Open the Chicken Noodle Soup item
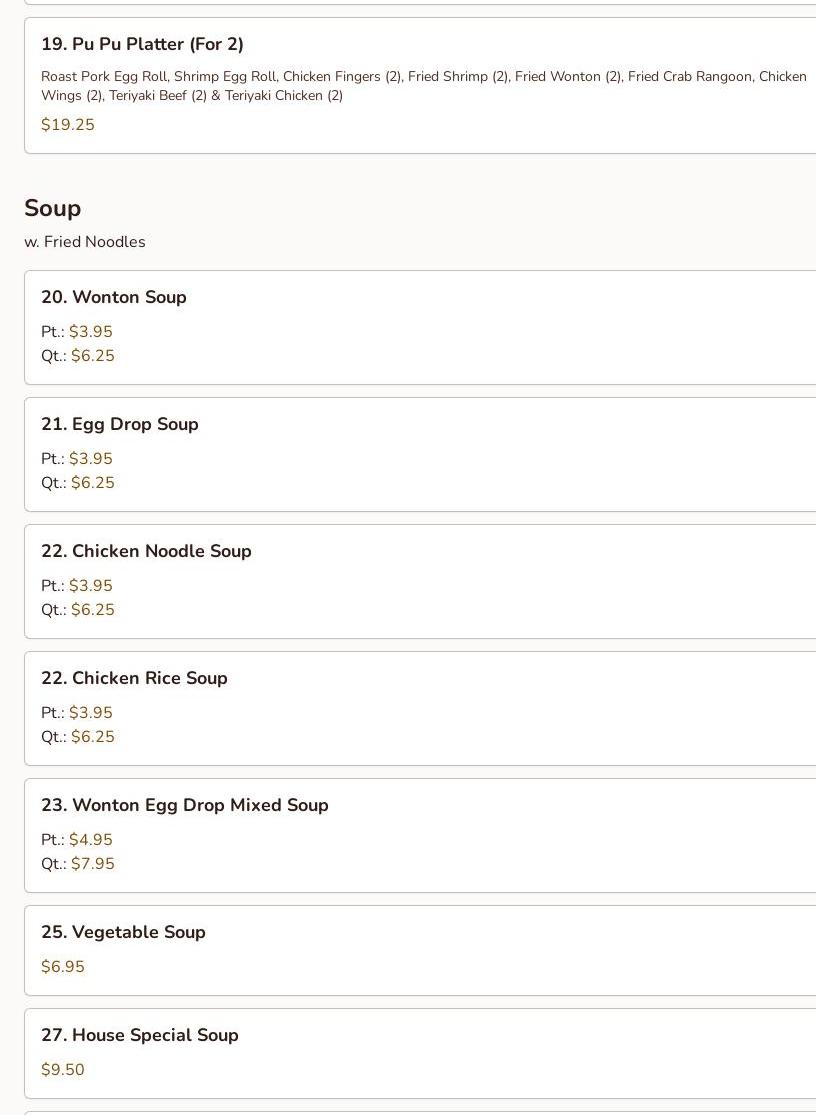 146,551
